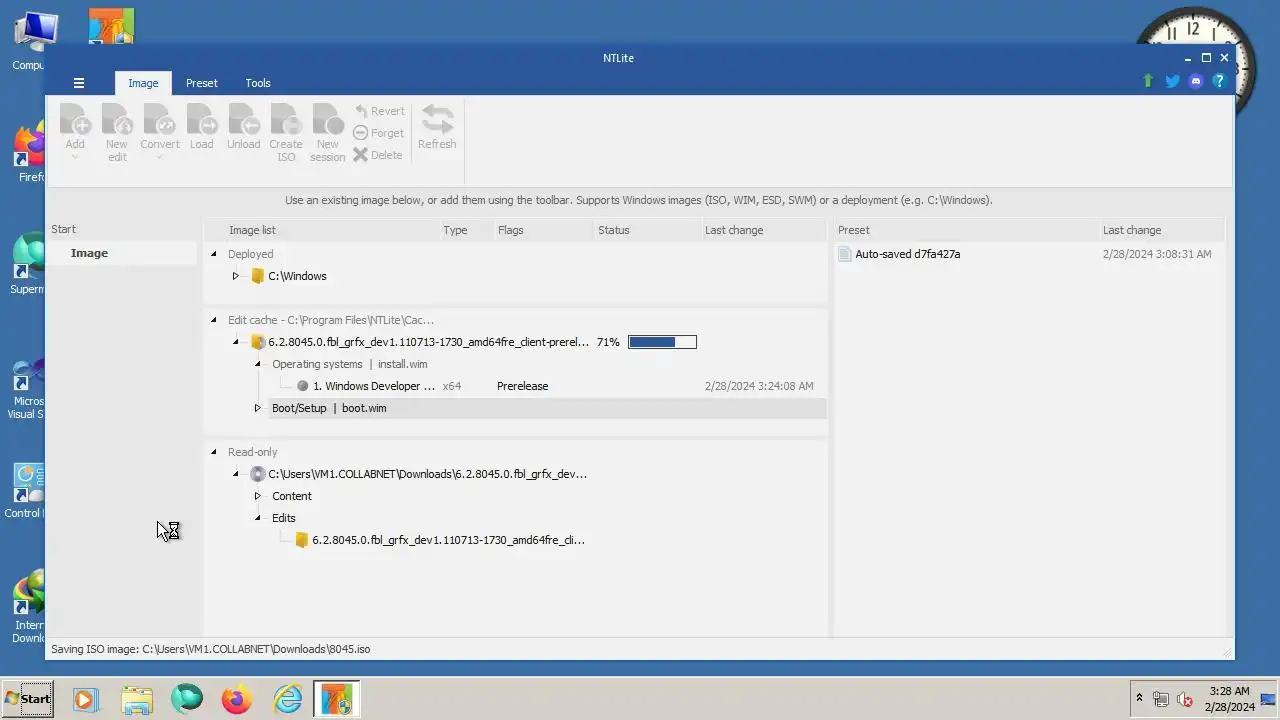Collapse the read-only Downloads ISO node
The height and width of the screenshot is (720, 1280).
(235, 474)
